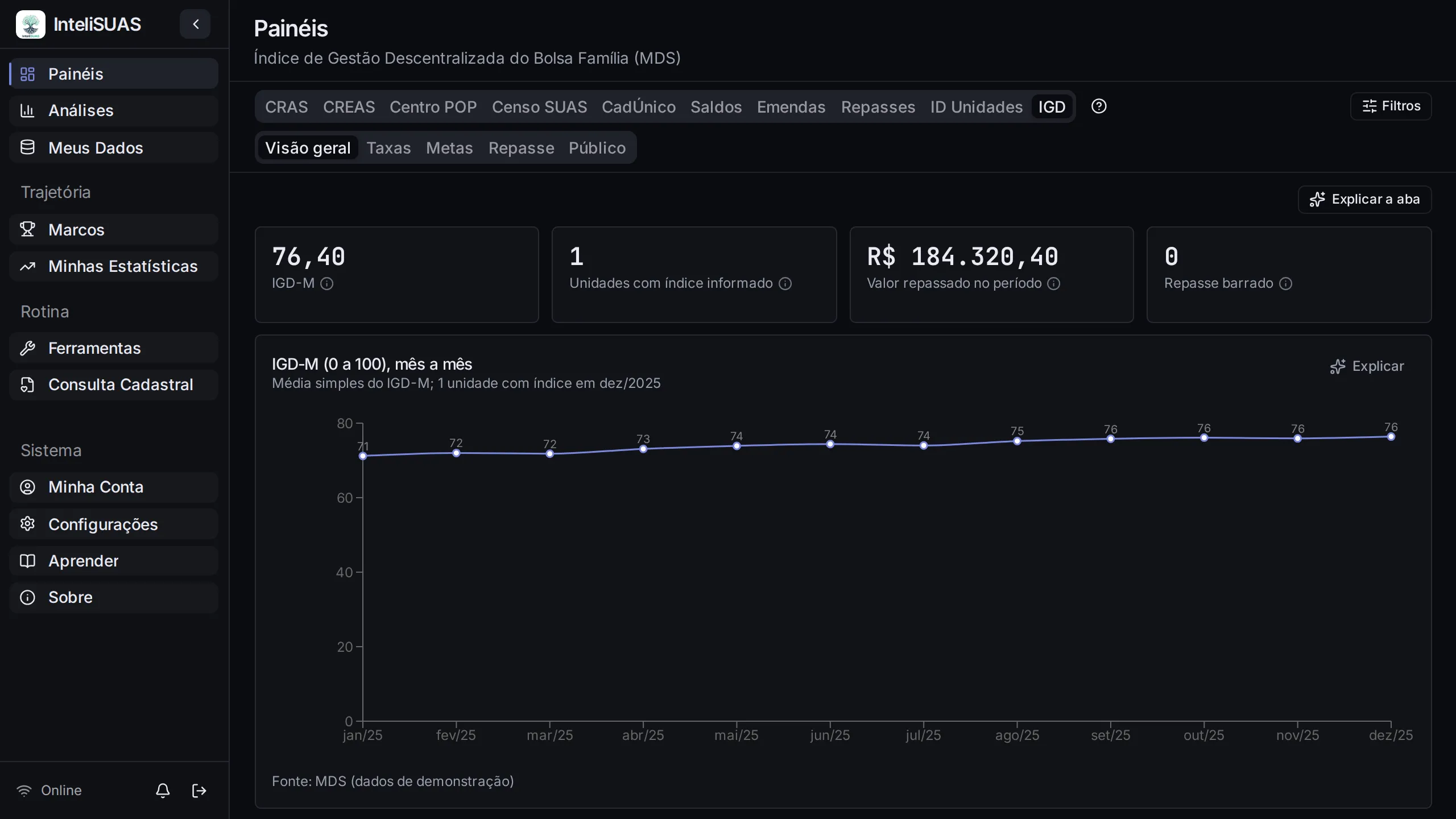Open Aprender book item

click(x=114, y=561)
